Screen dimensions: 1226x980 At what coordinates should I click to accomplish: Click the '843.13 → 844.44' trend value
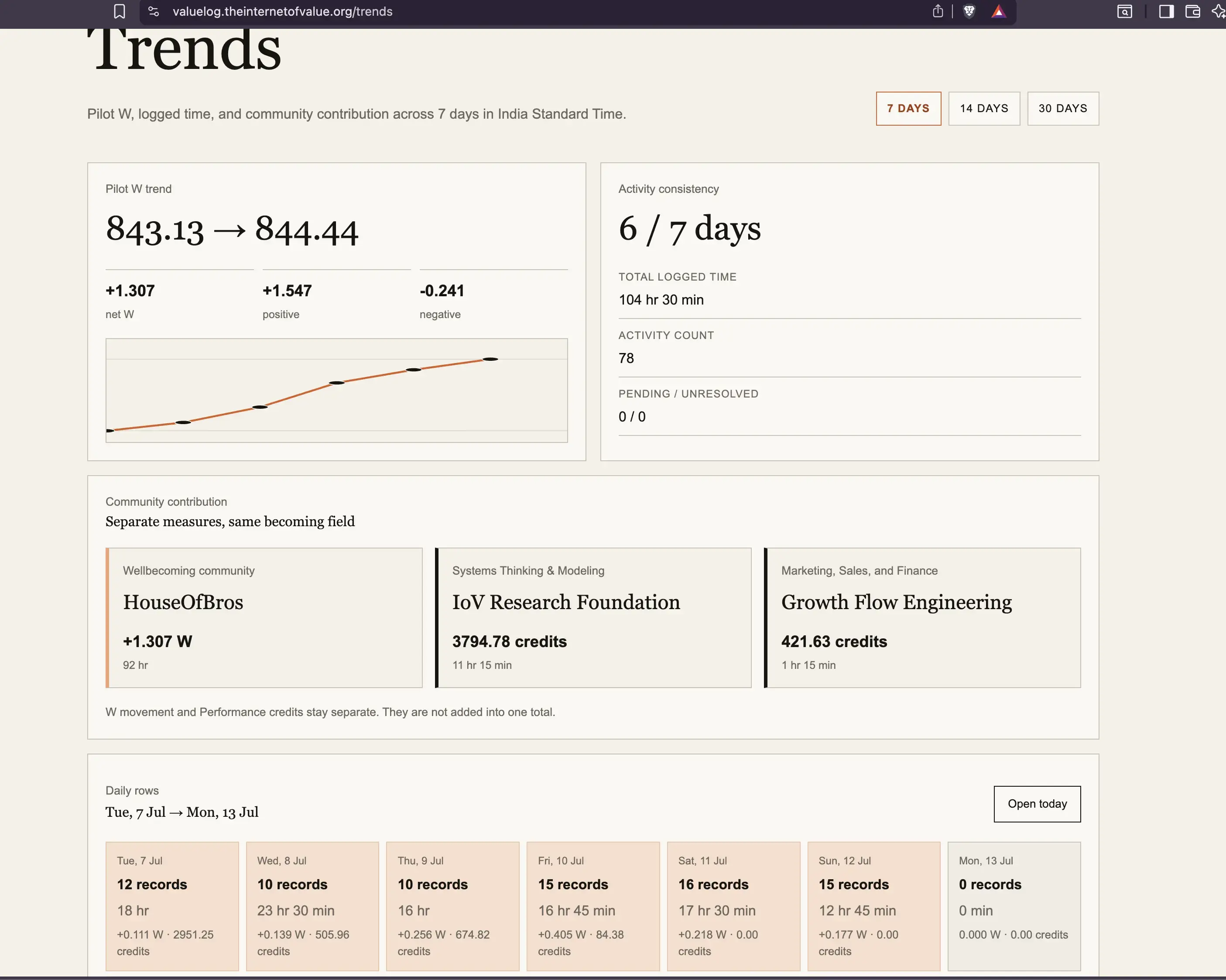[232, 230]
